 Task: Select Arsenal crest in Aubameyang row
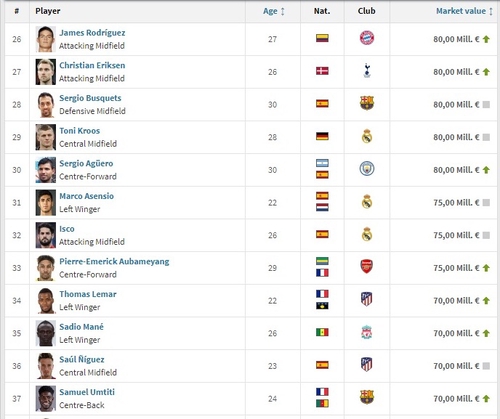367,266
